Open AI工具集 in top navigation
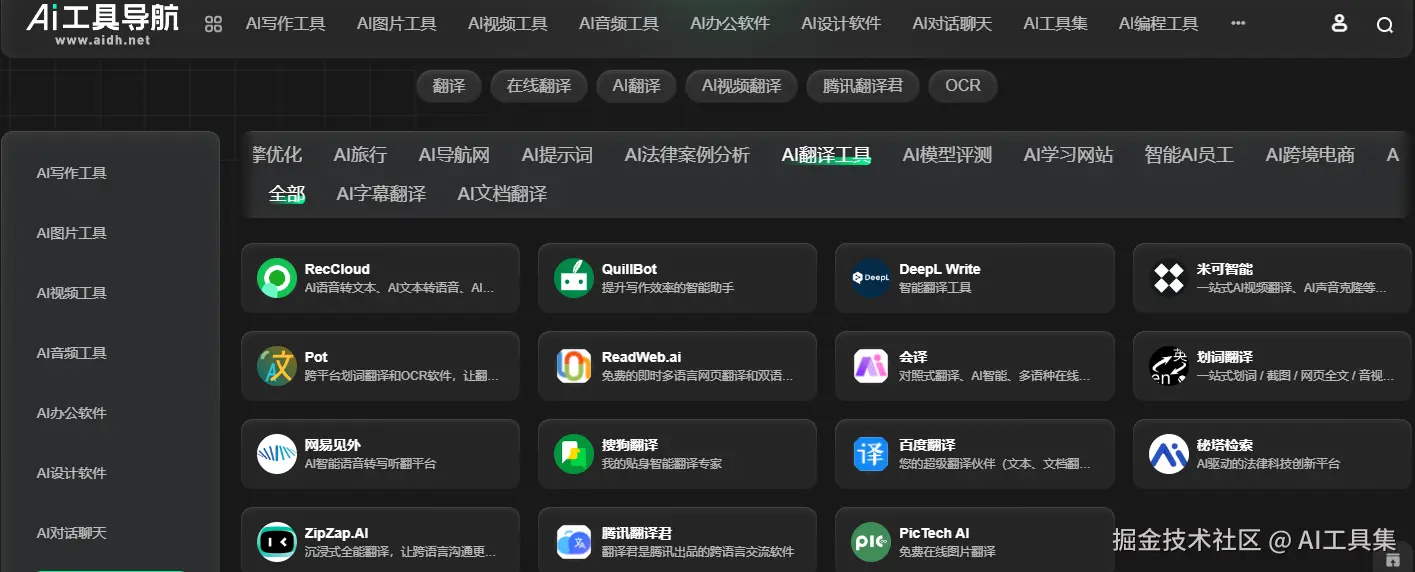The height and width of the screenshot is (572, 1415). point(1055,24)
